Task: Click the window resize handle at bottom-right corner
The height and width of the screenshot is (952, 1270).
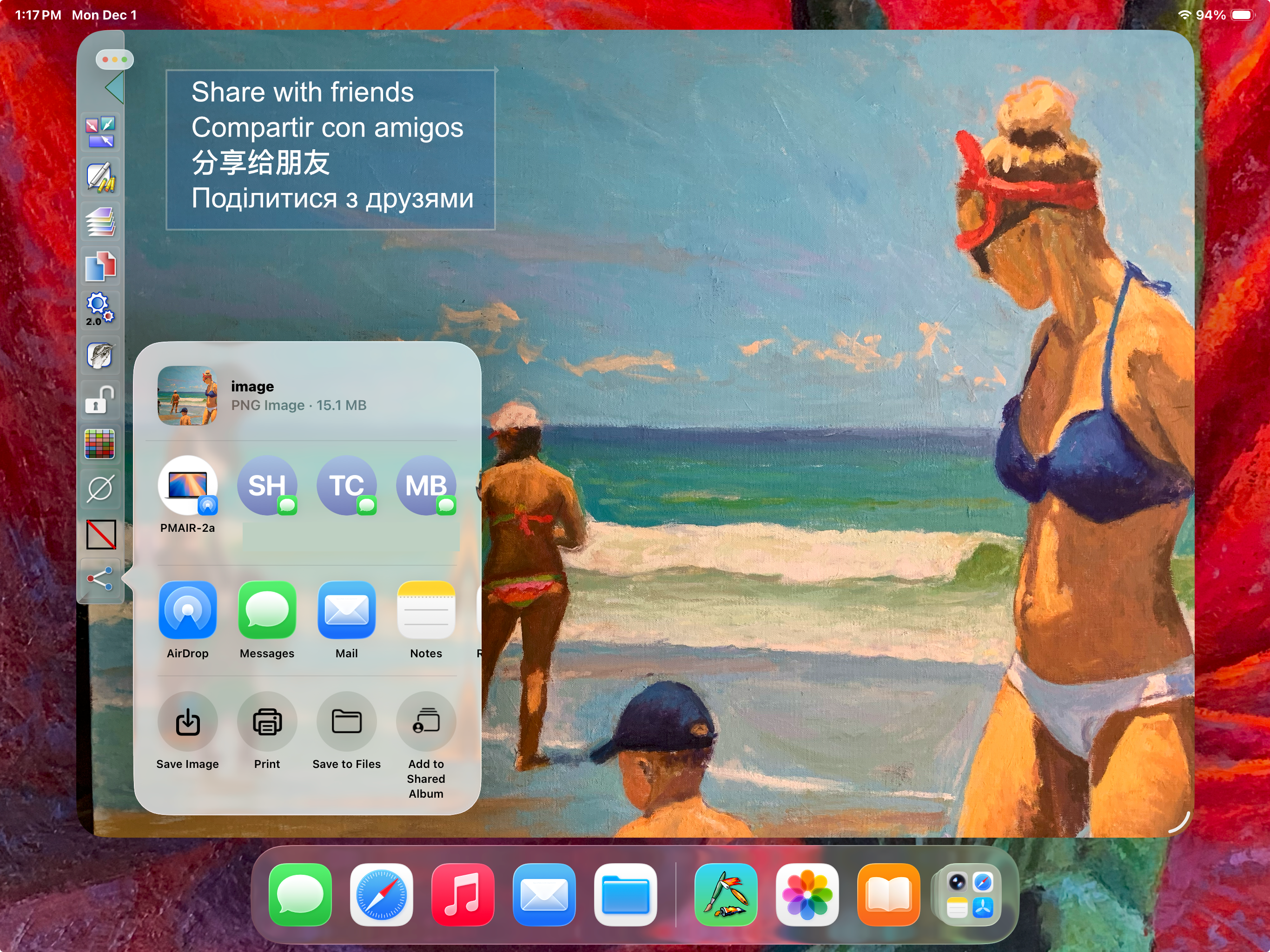Action: pos(1180,822)
